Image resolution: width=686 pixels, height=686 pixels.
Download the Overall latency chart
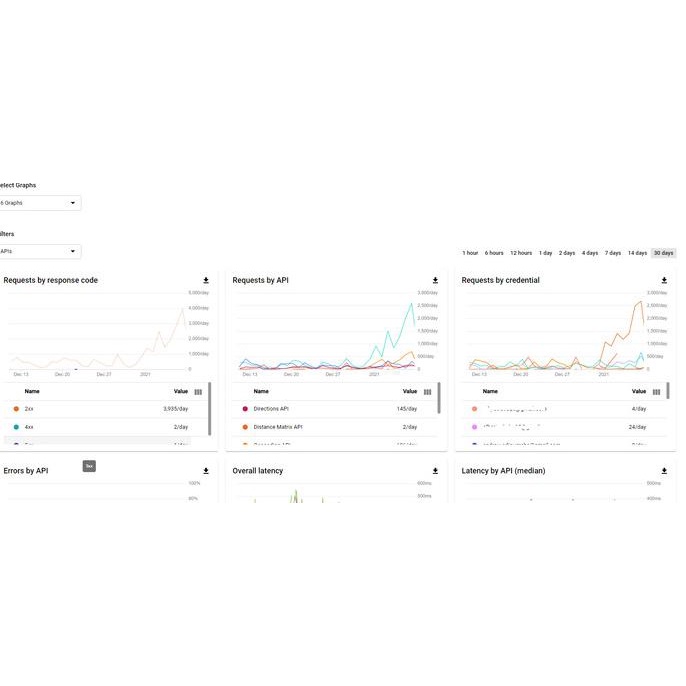[435, 471]
